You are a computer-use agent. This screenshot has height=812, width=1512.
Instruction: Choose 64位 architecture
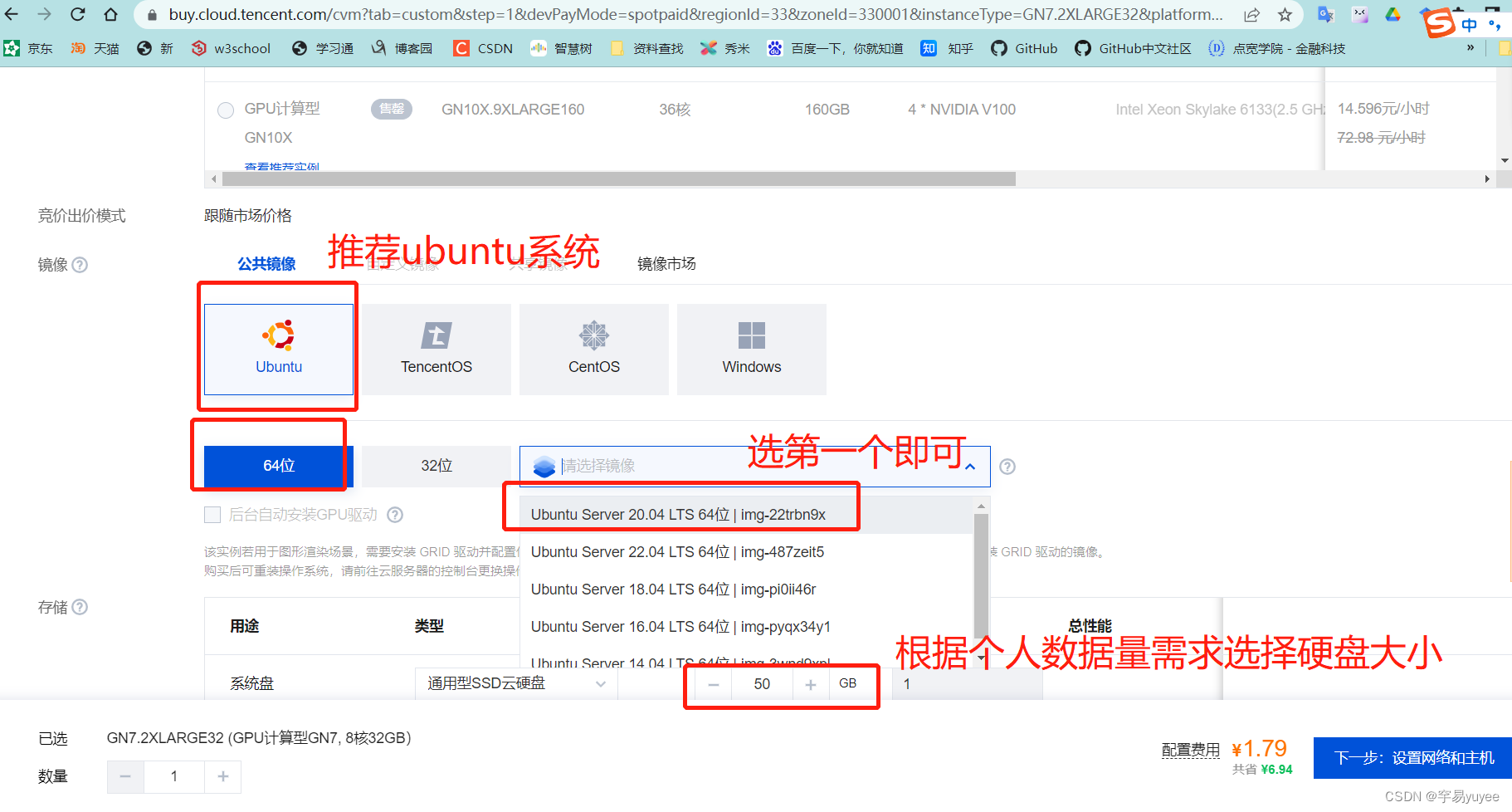click(279, 466)
